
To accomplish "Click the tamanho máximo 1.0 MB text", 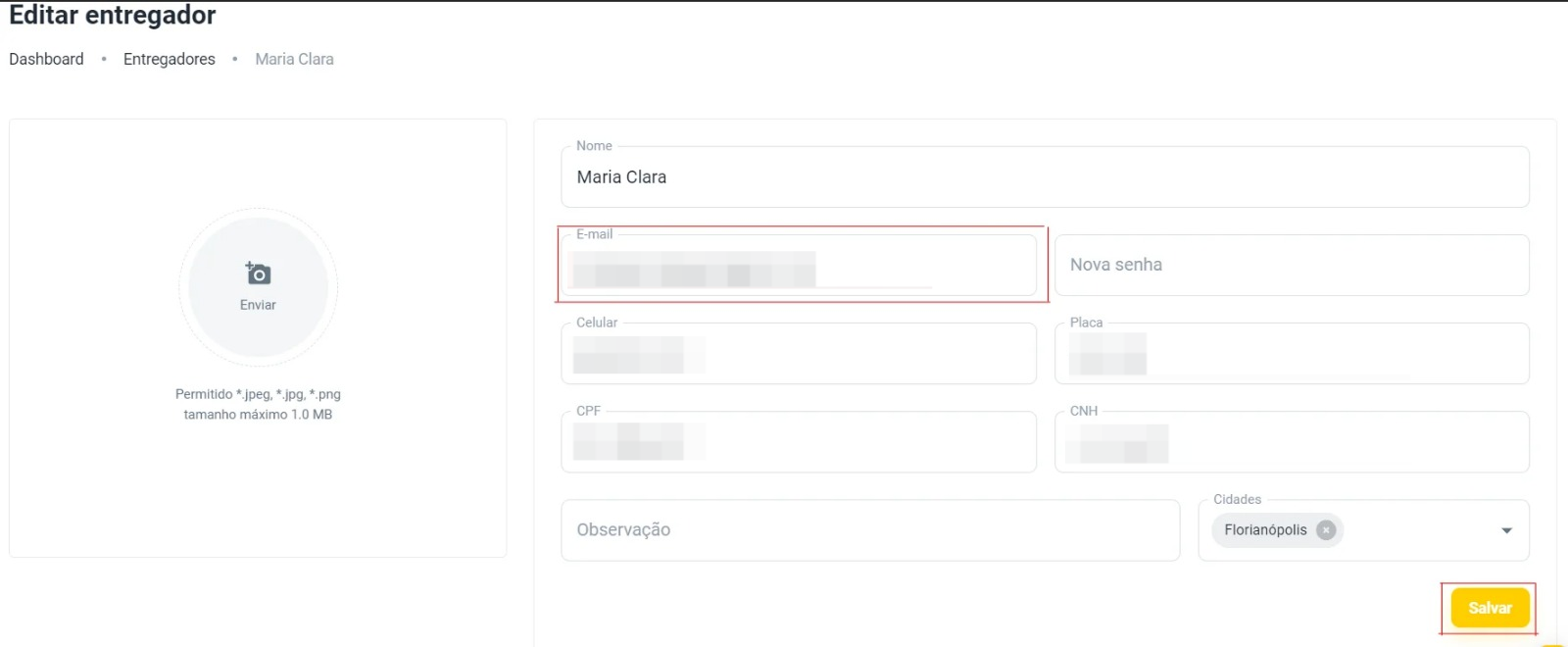I will pos(258,415).
